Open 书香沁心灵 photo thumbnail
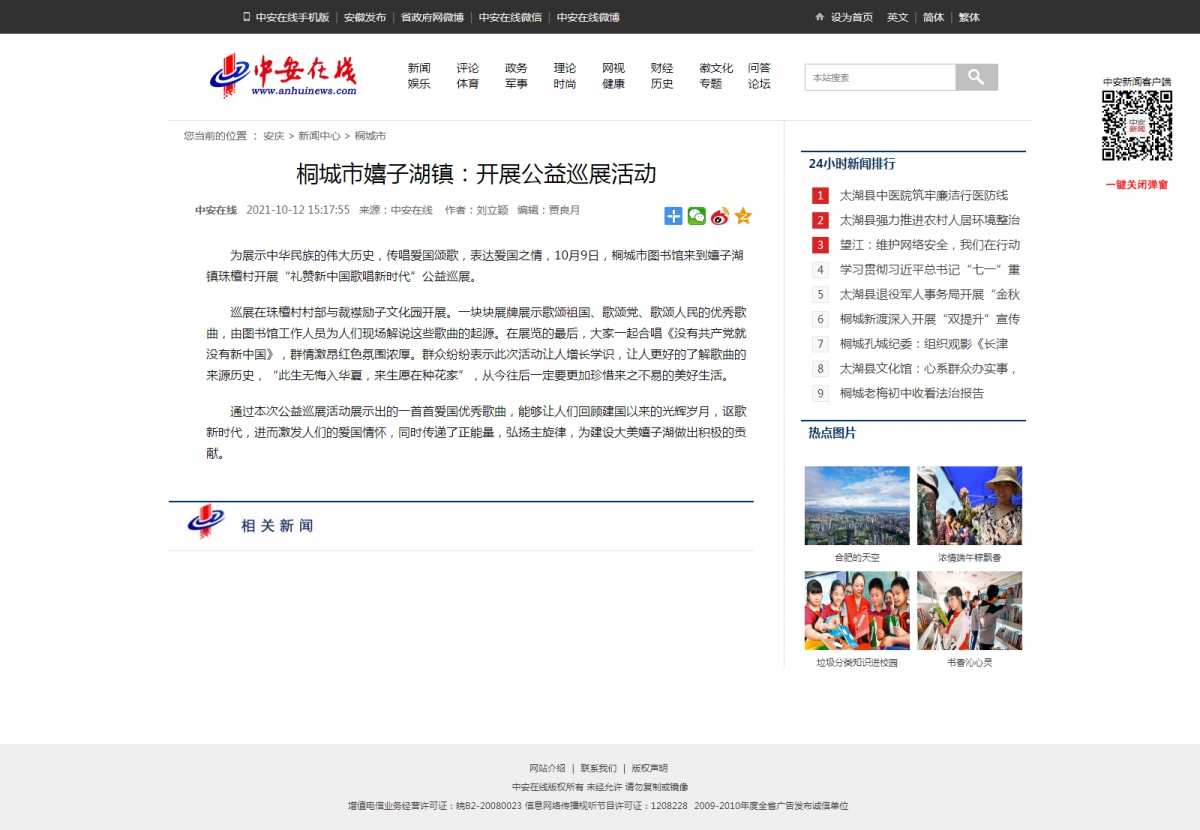Screen dimensions: 1200x830 [x=969, y=610]
